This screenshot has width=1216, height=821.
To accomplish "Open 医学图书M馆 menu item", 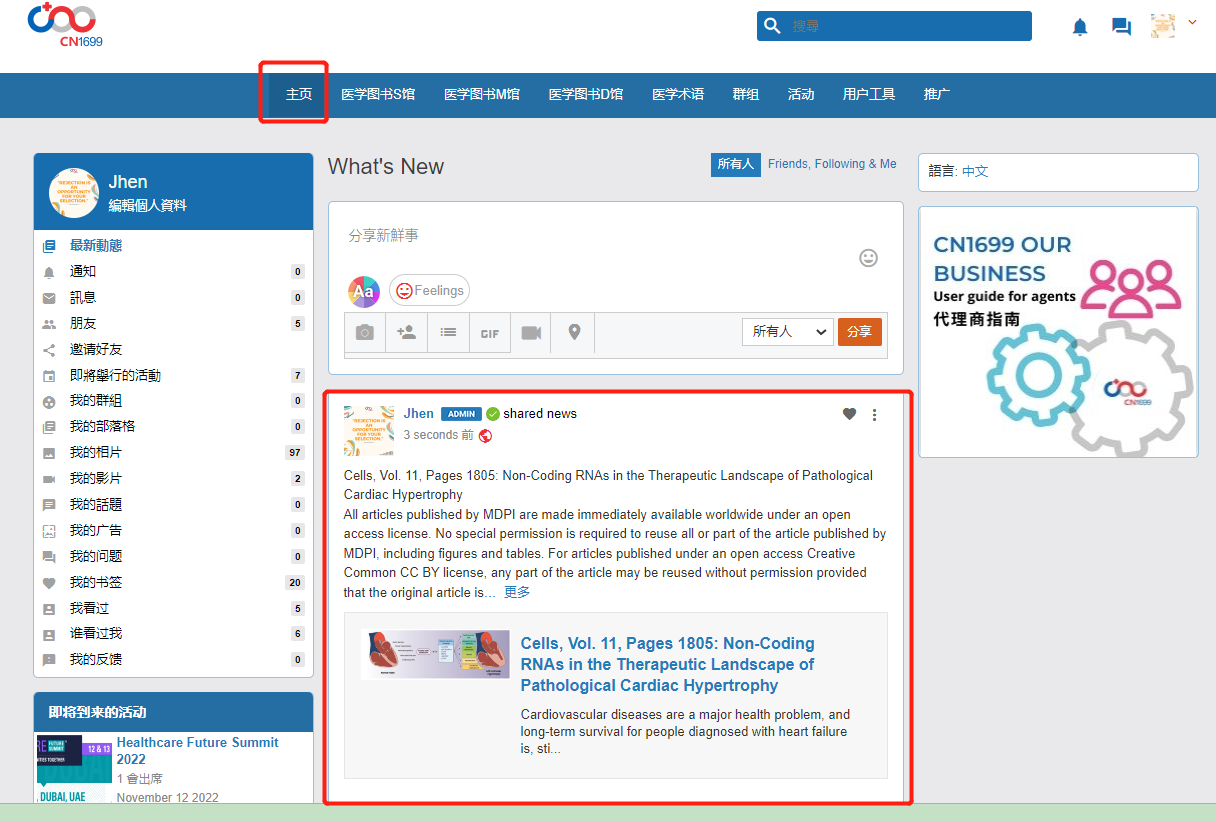I will tap(482, 94).
